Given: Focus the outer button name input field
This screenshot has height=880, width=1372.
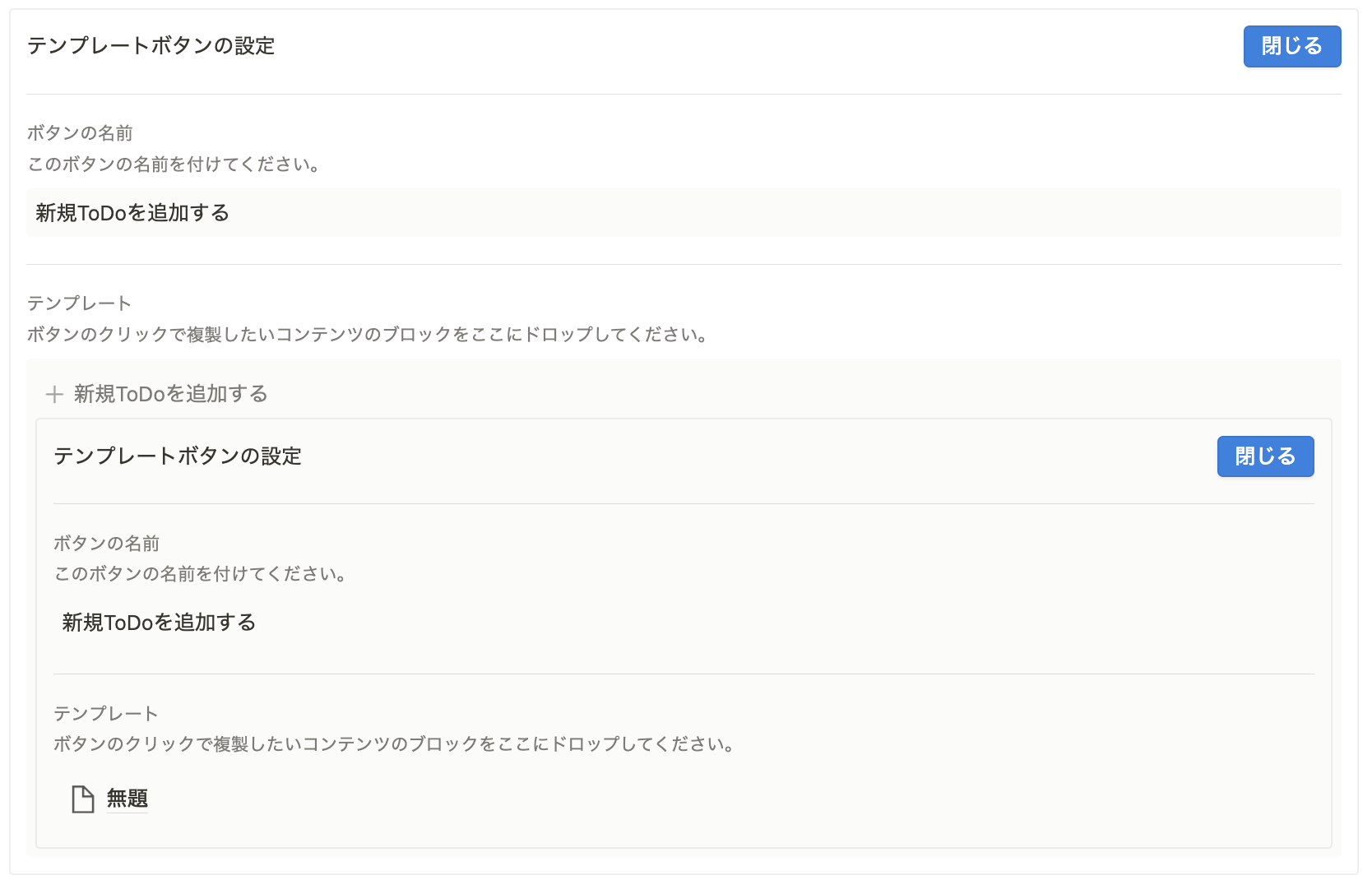Looking at the screenshot, I should 683,213.
